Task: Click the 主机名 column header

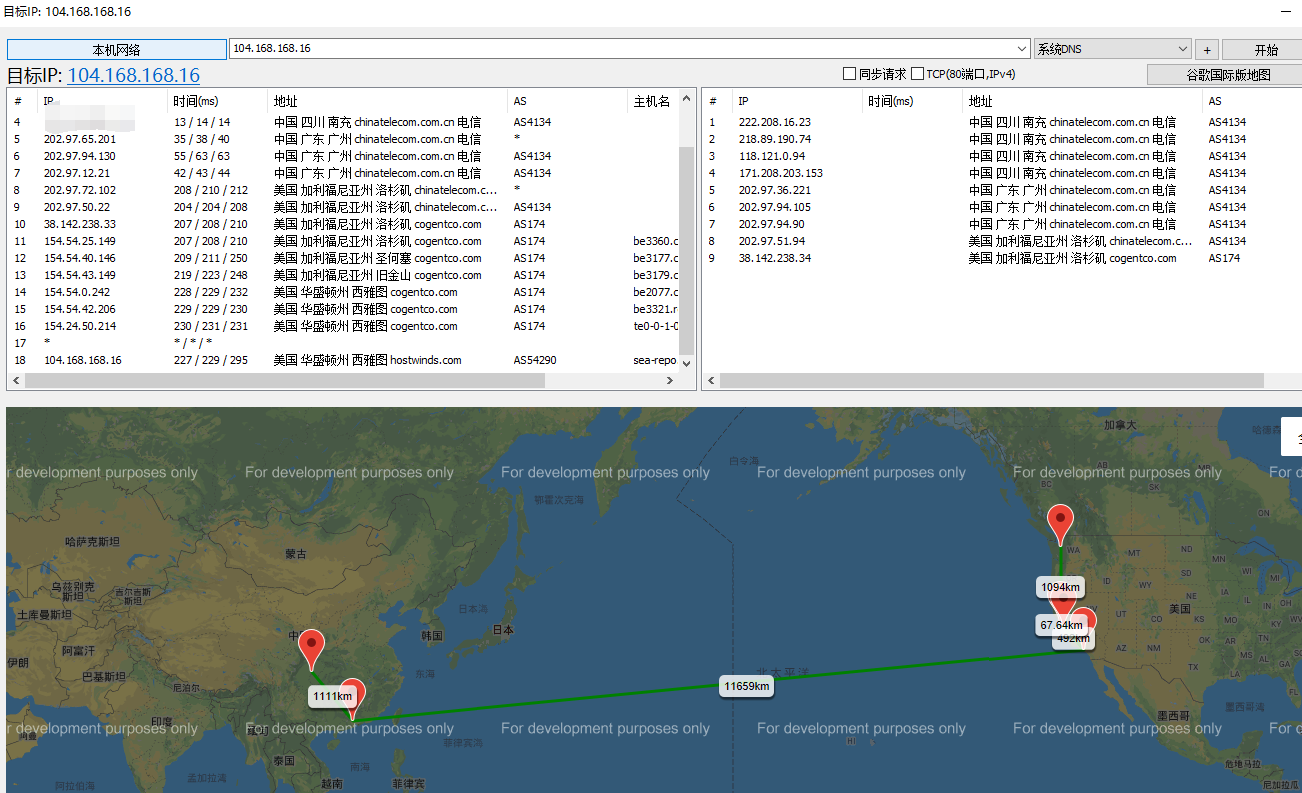Action: (x=651, y=101)
